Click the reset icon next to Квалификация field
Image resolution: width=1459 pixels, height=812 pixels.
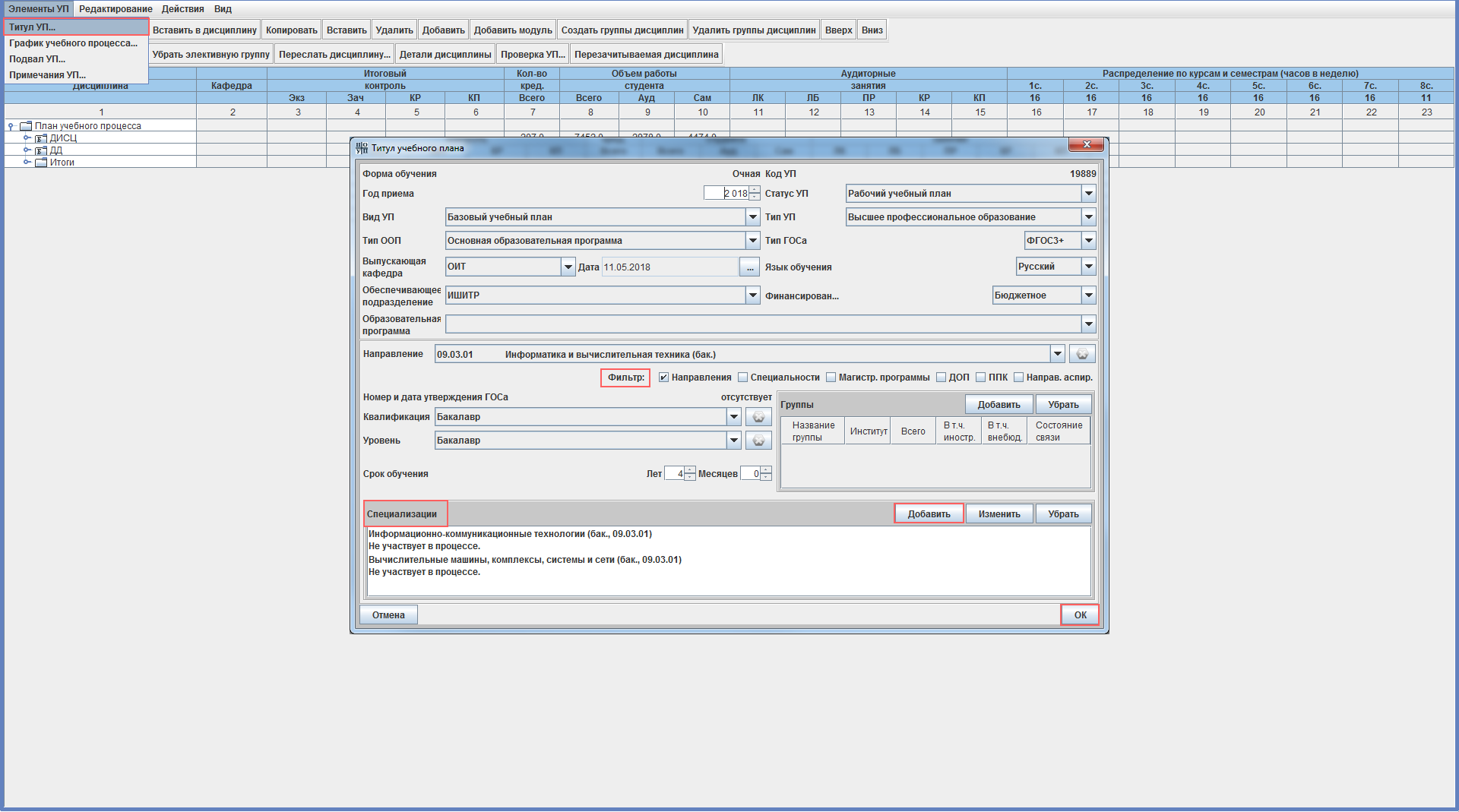click(x=758, y=417)
